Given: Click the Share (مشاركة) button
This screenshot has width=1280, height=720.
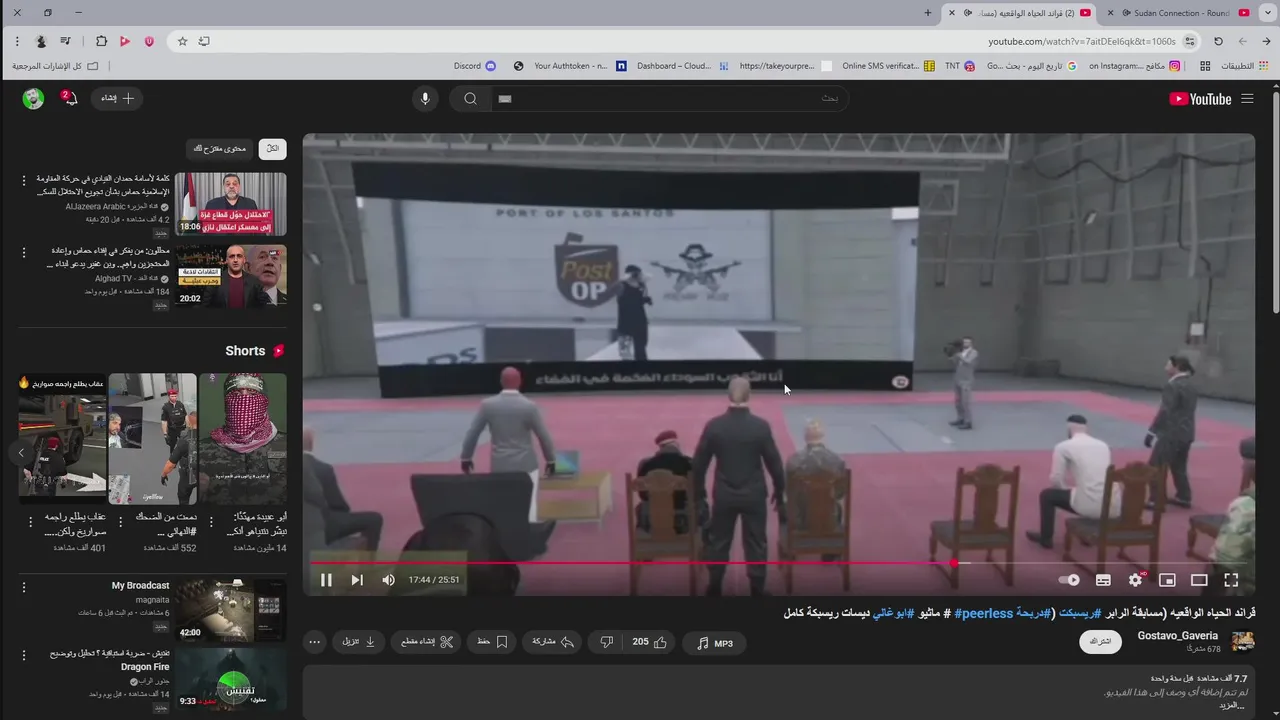Looking at the screenshot, I should (553, 642).
